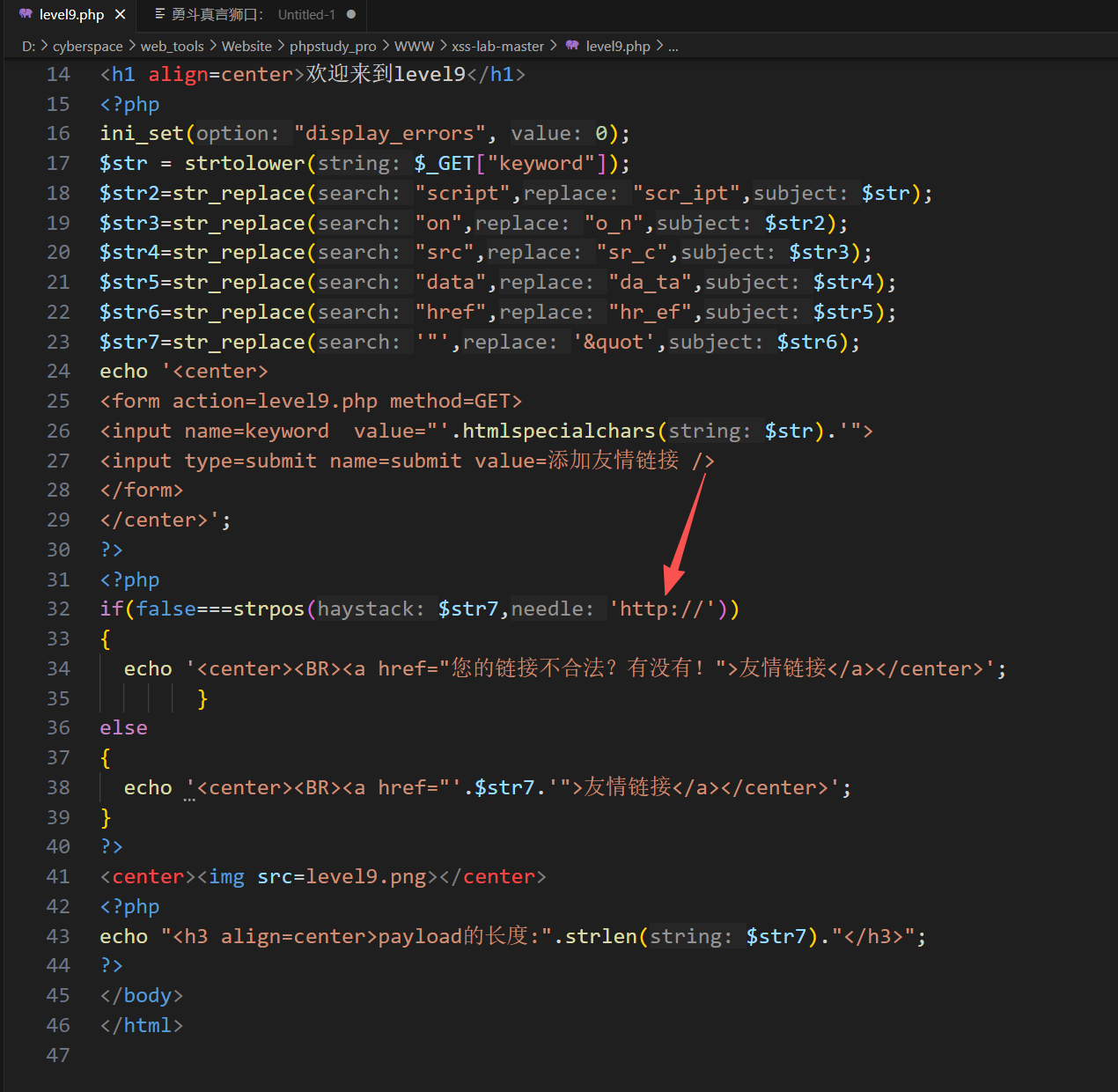1118x1092 pixels.
Task: Click the $_GET variable on line 17
Action: click(x=445, y=164)
